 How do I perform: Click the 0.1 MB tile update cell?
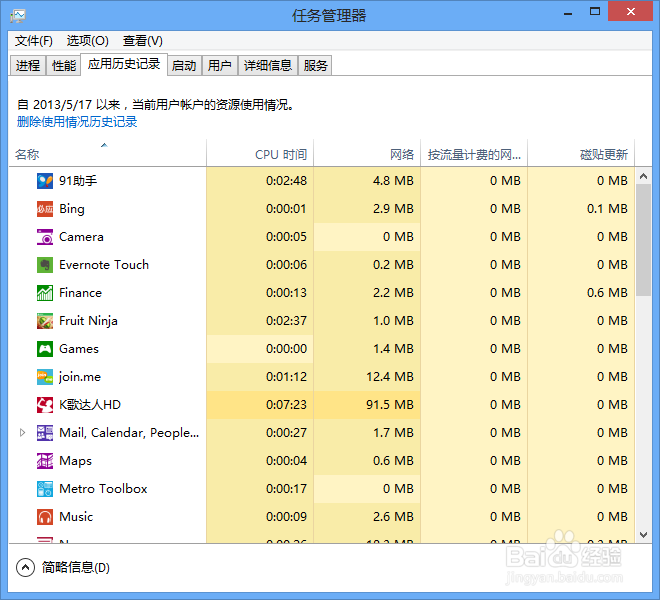[x=581, y=209]
